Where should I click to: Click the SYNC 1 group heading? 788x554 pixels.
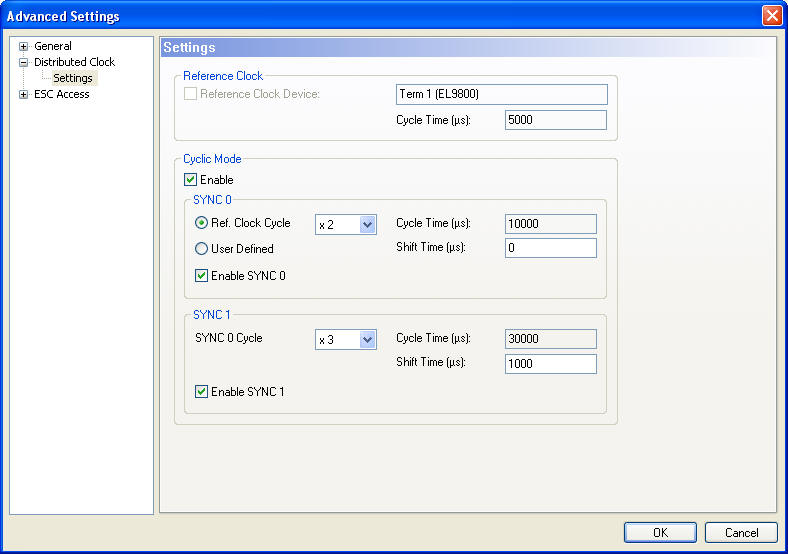212,315
